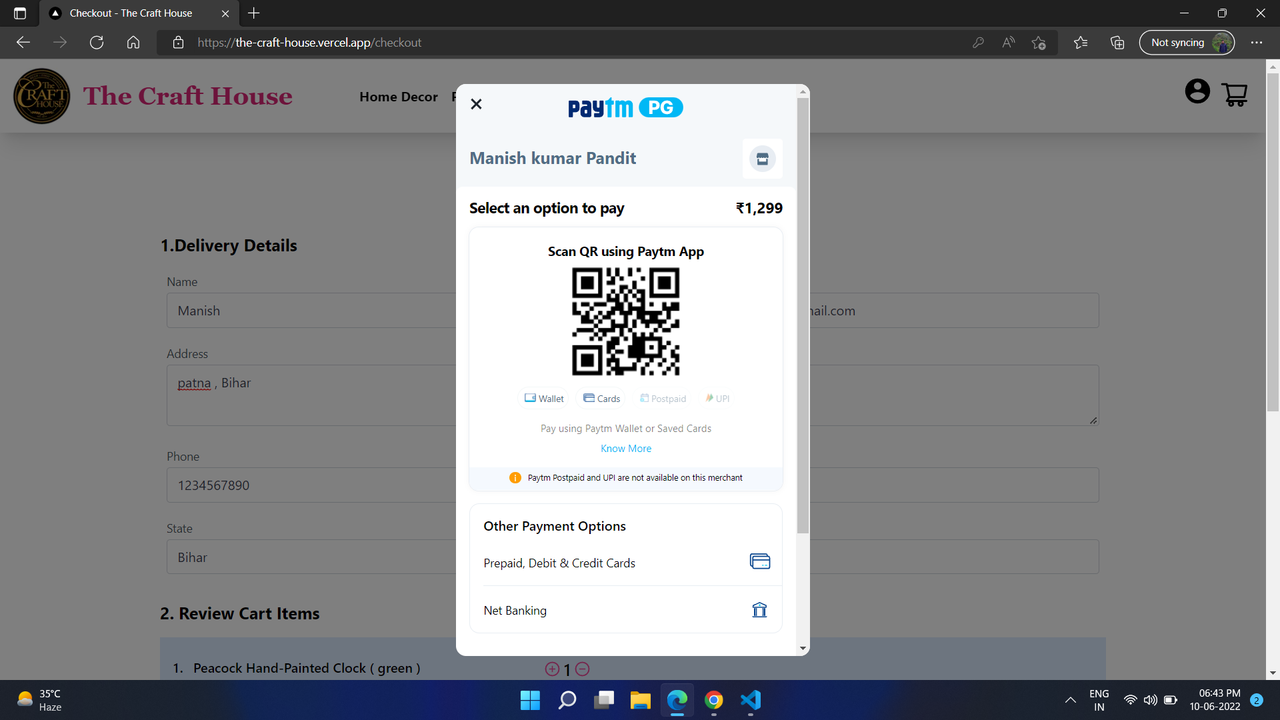Open the user account profile icon
Viewport: 1280px width, 720px height.
click(1197, 92)
